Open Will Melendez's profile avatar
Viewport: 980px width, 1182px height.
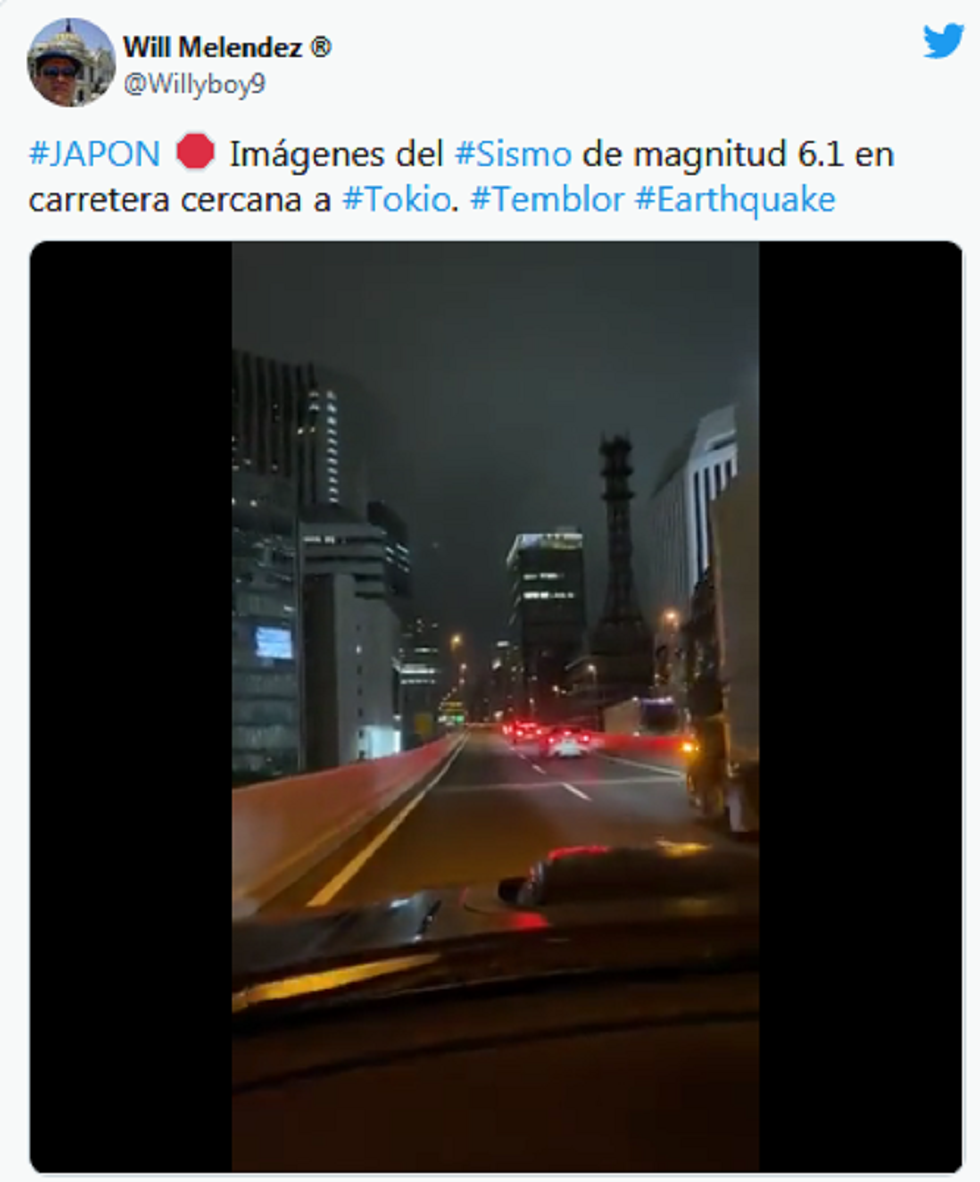pos(71,63)
